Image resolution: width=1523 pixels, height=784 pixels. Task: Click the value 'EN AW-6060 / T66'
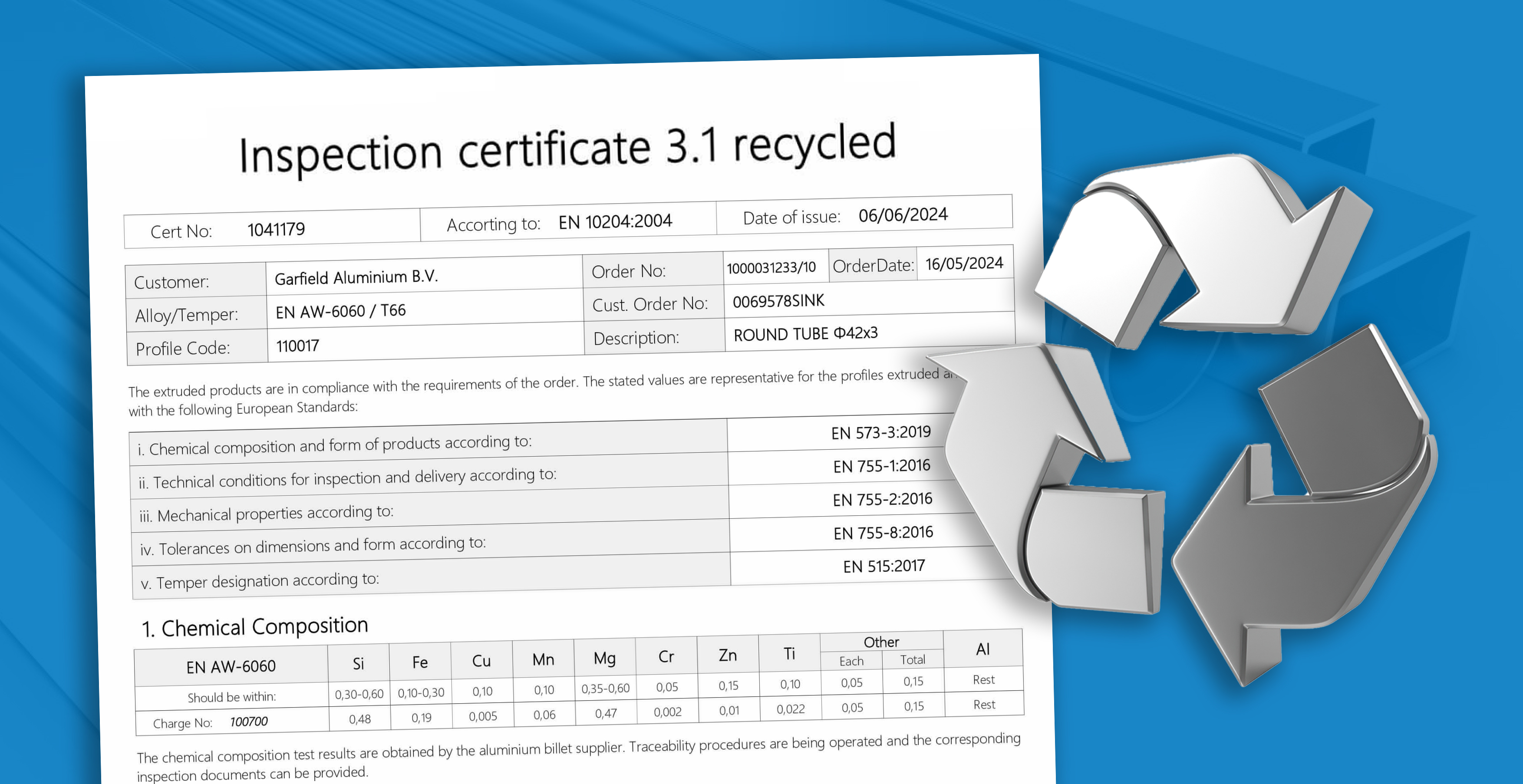point(340,311)
